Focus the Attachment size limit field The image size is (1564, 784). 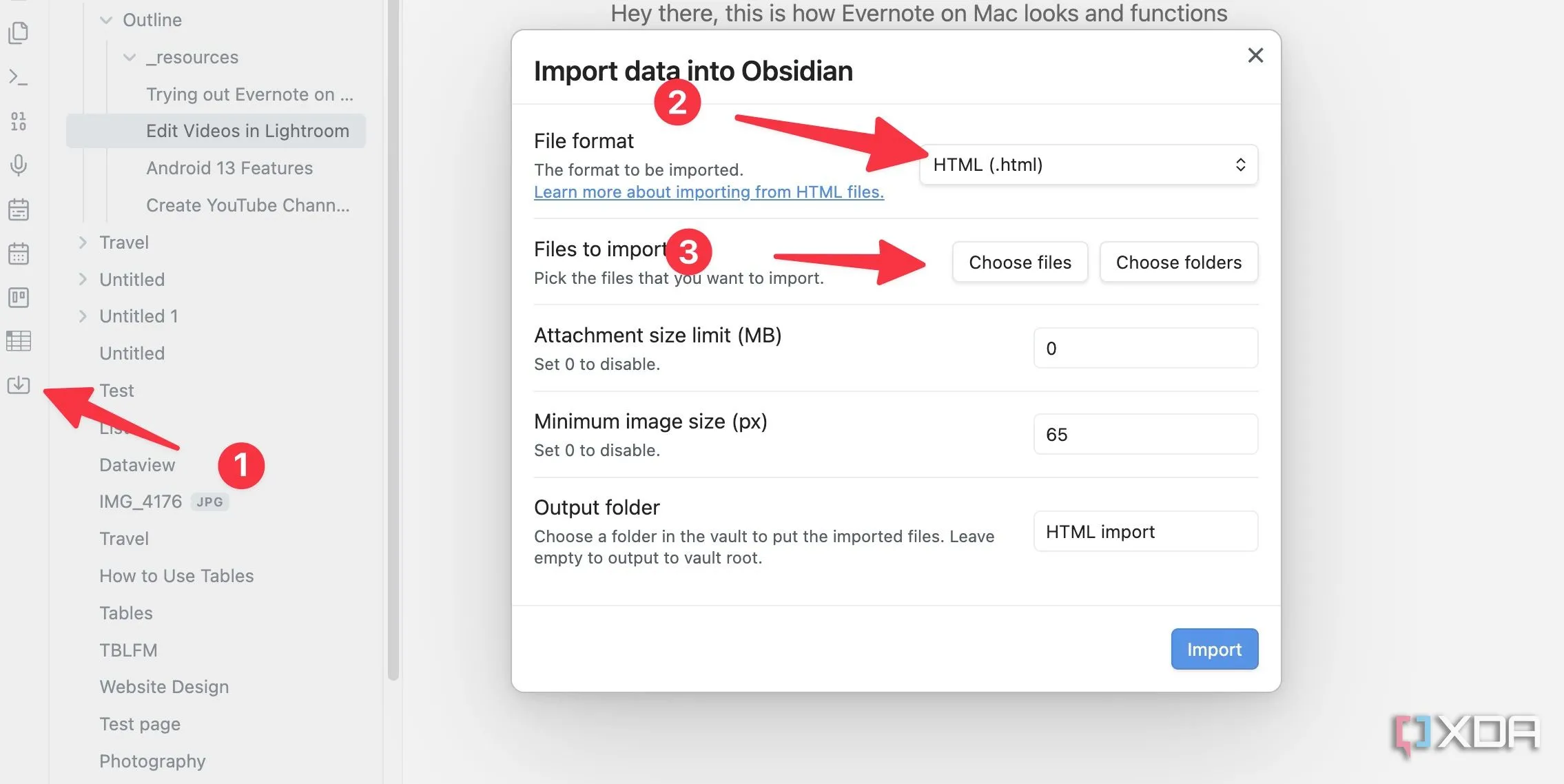(1145, 348)
